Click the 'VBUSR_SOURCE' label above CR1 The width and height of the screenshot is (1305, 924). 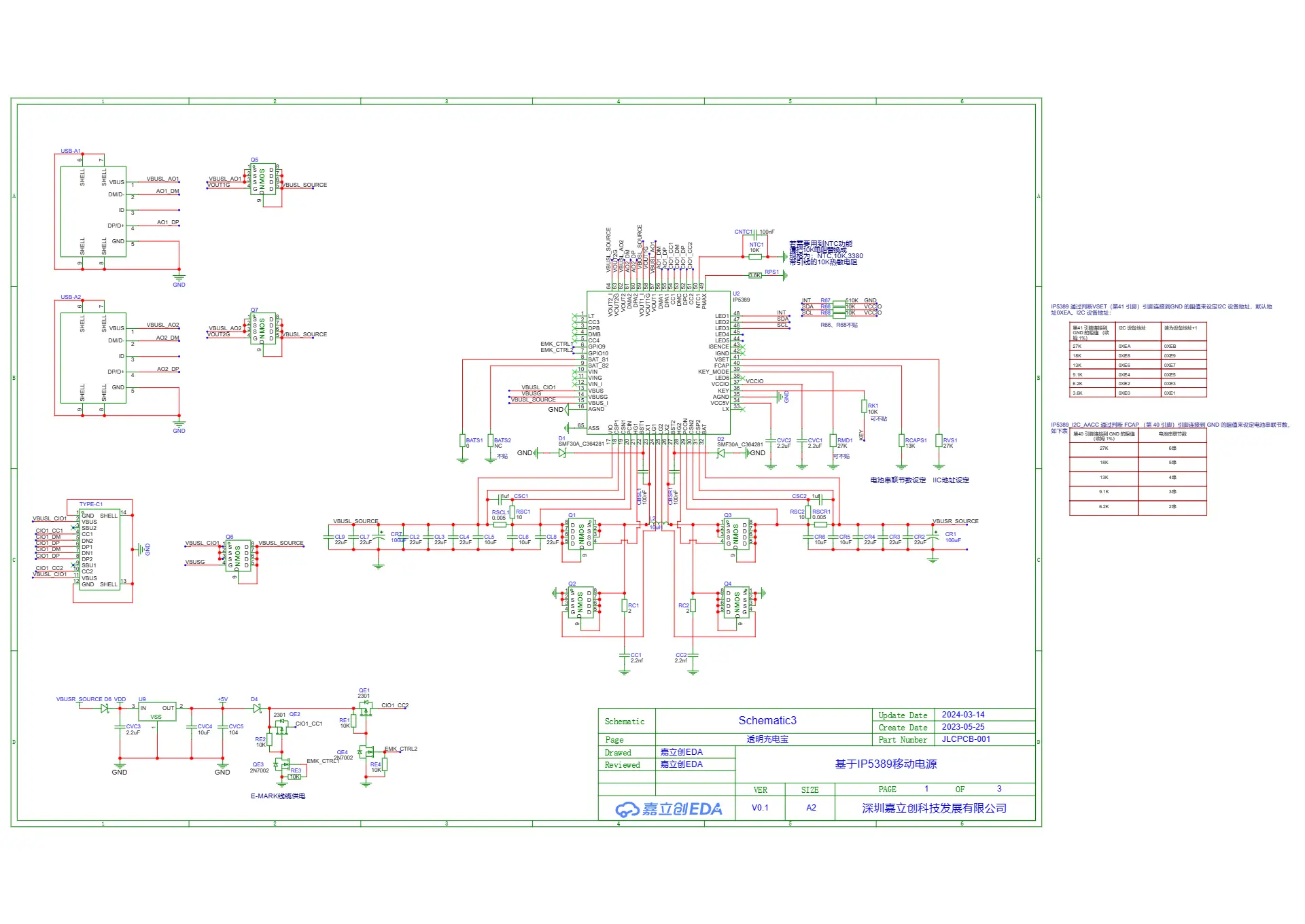956,521
